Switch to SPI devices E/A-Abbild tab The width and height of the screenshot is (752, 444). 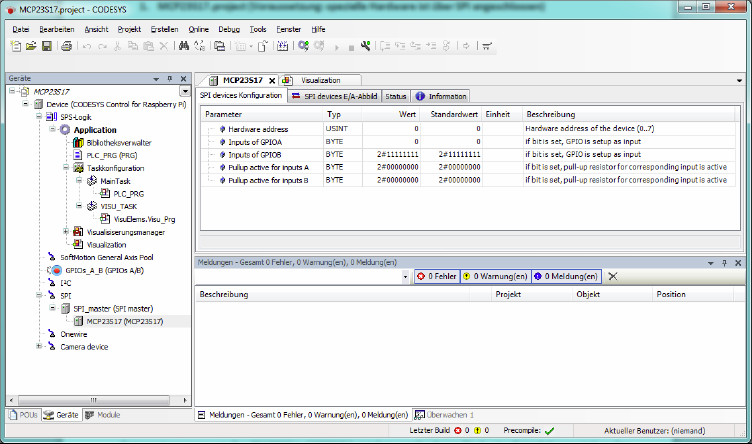pos(335,96)
